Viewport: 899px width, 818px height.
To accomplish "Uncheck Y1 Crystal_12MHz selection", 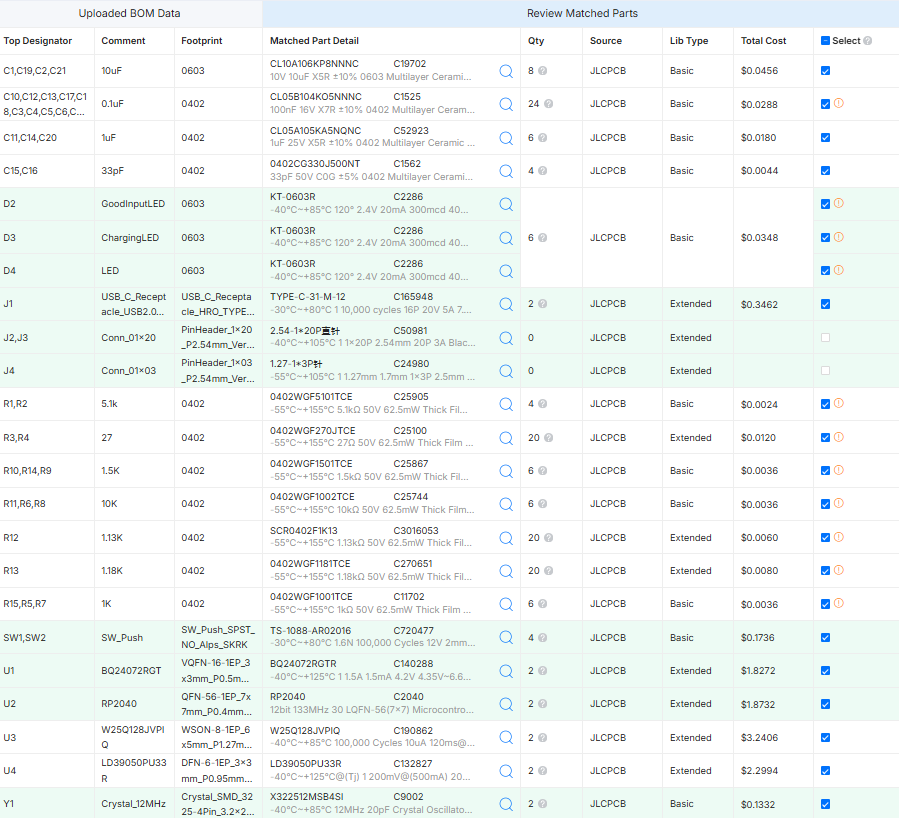I will [825, 804].
